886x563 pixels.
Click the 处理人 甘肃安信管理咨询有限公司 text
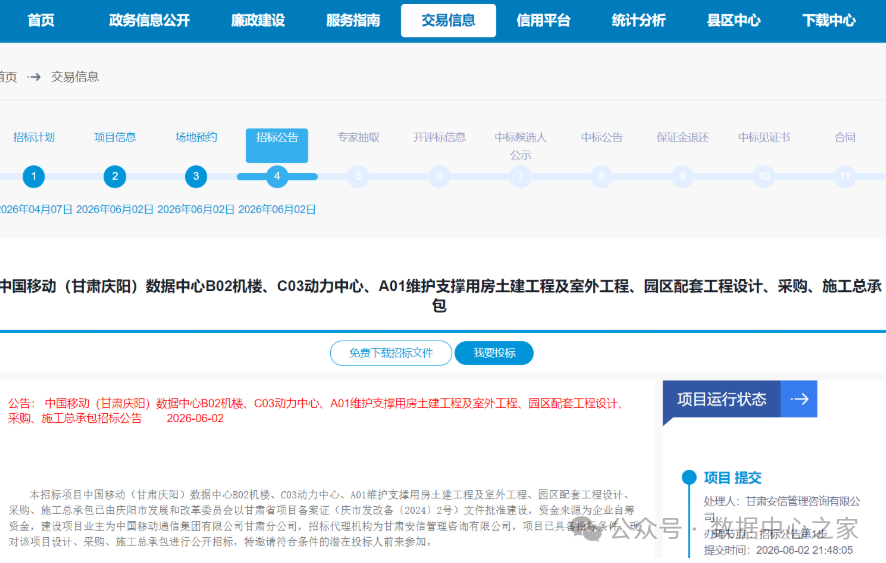(x=782, y=509)
